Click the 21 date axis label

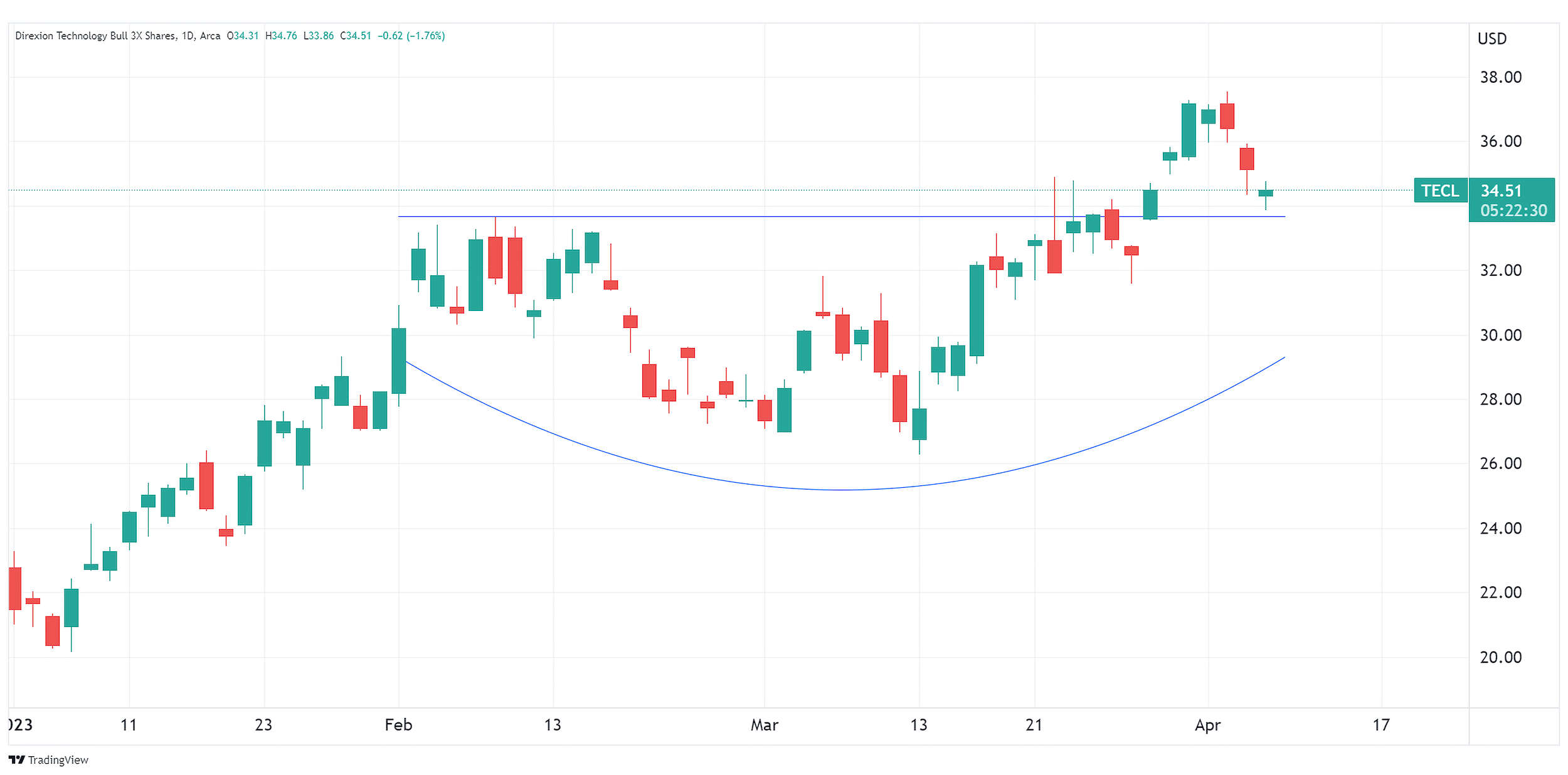click(x=1034, y=725)
